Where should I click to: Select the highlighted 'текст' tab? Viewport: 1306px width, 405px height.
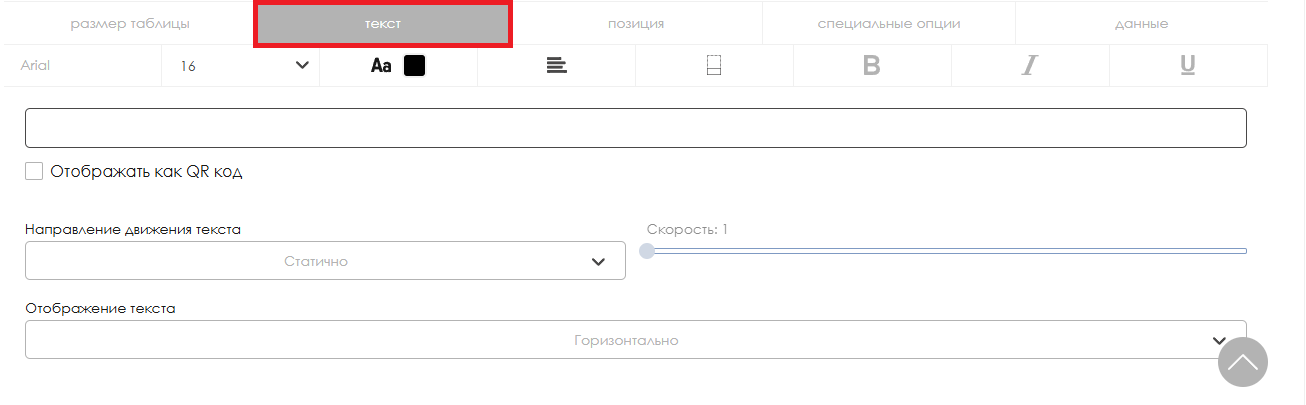383,23
